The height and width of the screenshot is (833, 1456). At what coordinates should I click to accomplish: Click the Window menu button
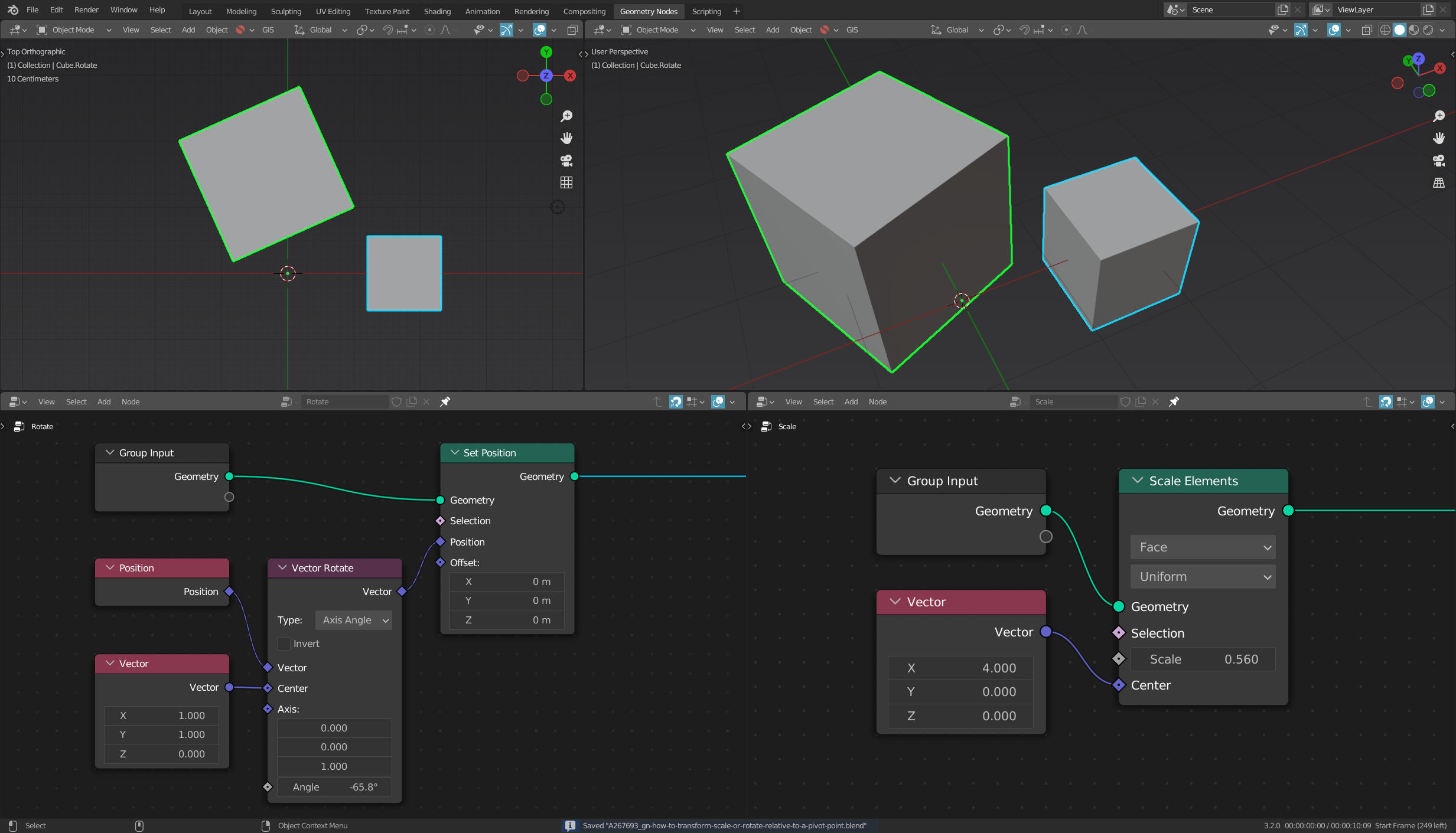pyautogui.click(x=123, y=10)
